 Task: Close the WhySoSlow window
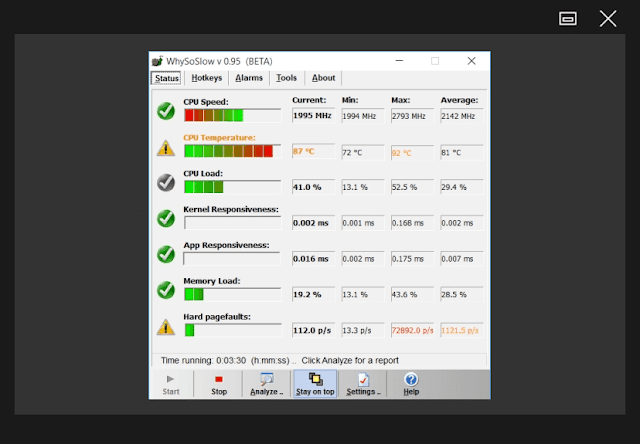471,61
